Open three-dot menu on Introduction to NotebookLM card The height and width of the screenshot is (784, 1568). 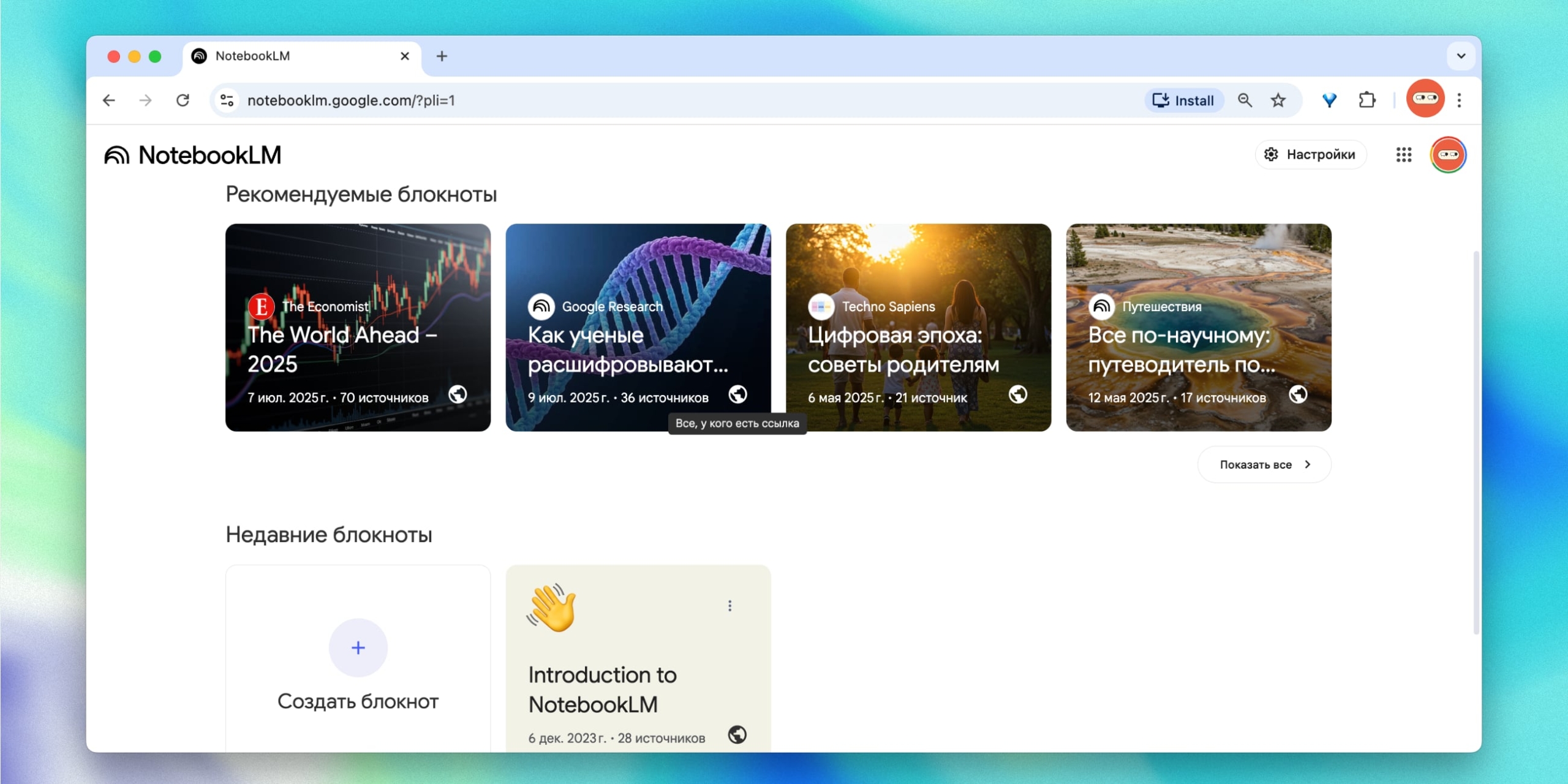pos(729,606)
